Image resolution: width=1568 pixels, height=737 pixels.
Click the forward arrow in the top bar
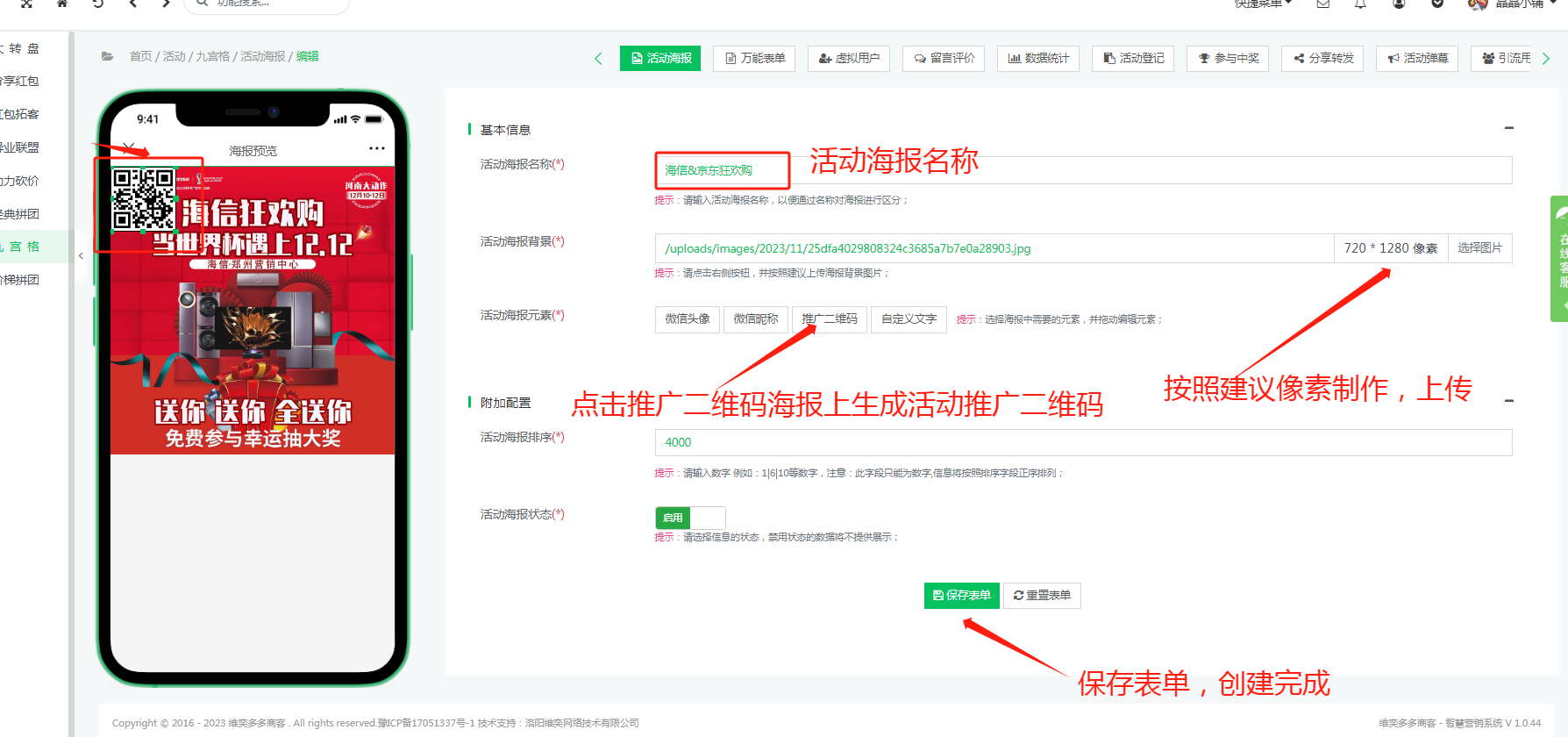point(166,4)
